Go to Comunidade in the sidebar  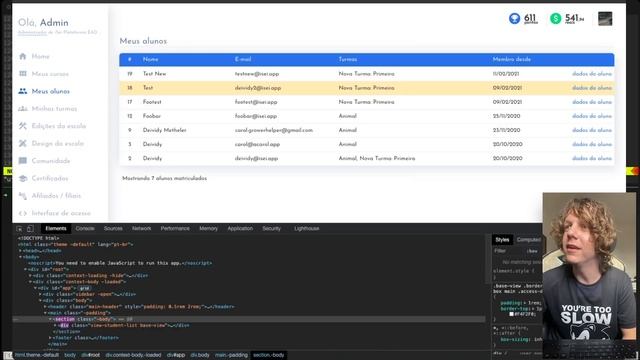pos(51,161)
